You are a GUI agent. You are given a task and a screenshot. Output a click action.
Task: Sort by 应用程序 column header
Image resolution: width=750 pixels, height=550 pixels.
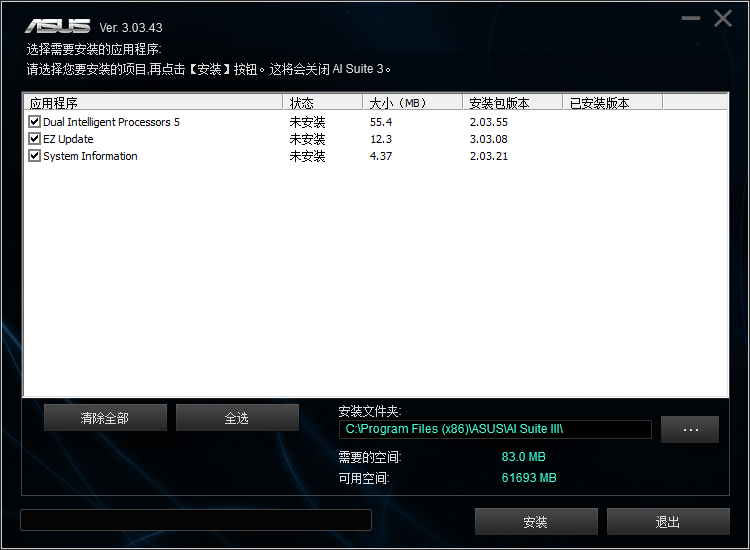coord(153,102)
